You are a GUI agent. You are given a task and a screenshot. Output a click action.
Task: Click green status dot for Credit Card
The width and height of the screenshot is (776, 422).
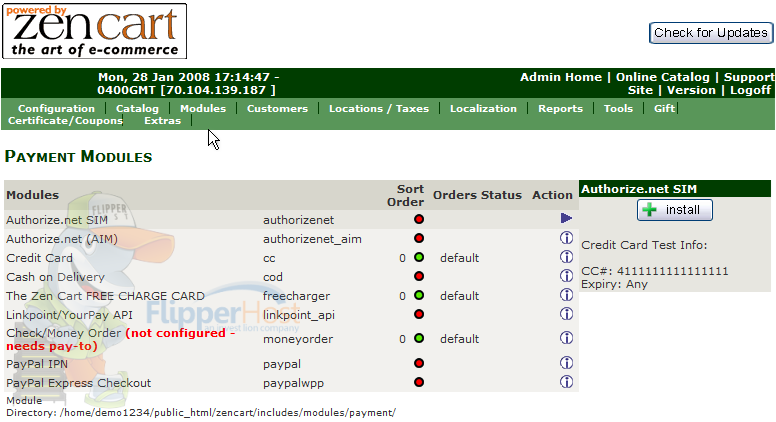[419, 257]
